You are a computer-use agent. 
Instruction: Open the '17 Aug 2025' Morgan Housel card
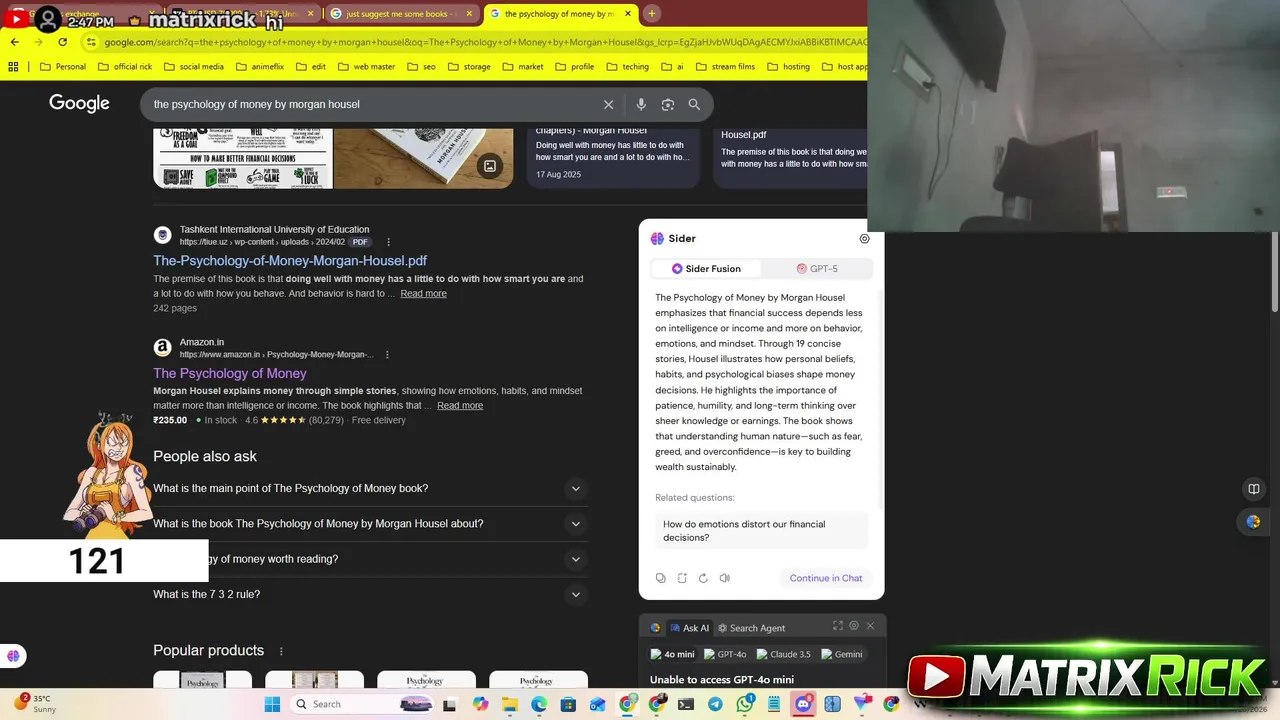coord(612,159)
